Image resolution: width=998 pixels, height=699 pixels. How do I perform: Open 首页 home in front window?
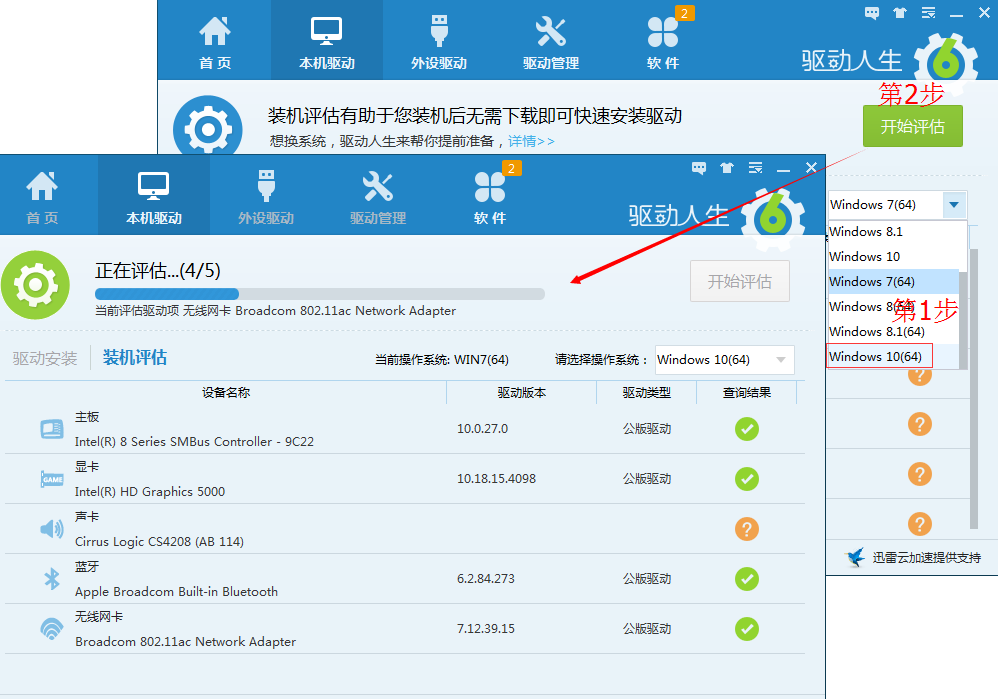coord(42,196)
